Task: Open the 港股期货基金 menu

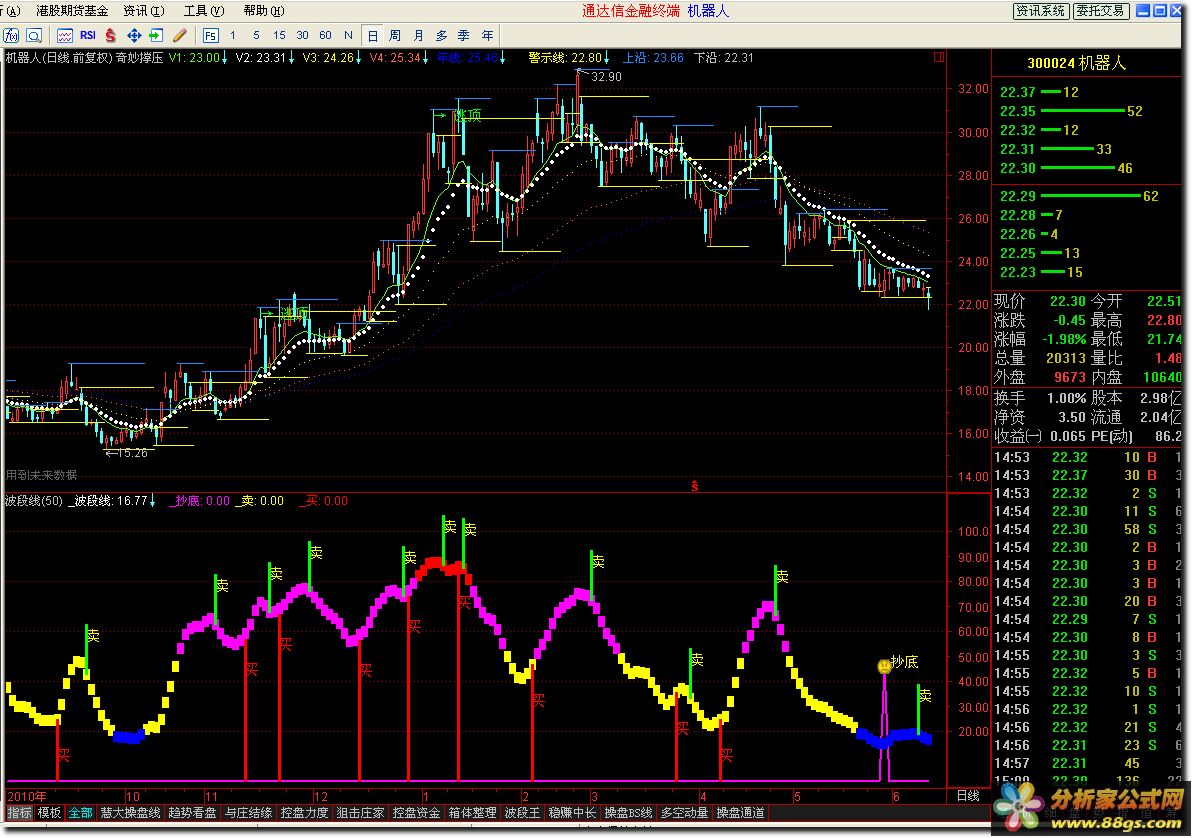Action: point(72,11)
